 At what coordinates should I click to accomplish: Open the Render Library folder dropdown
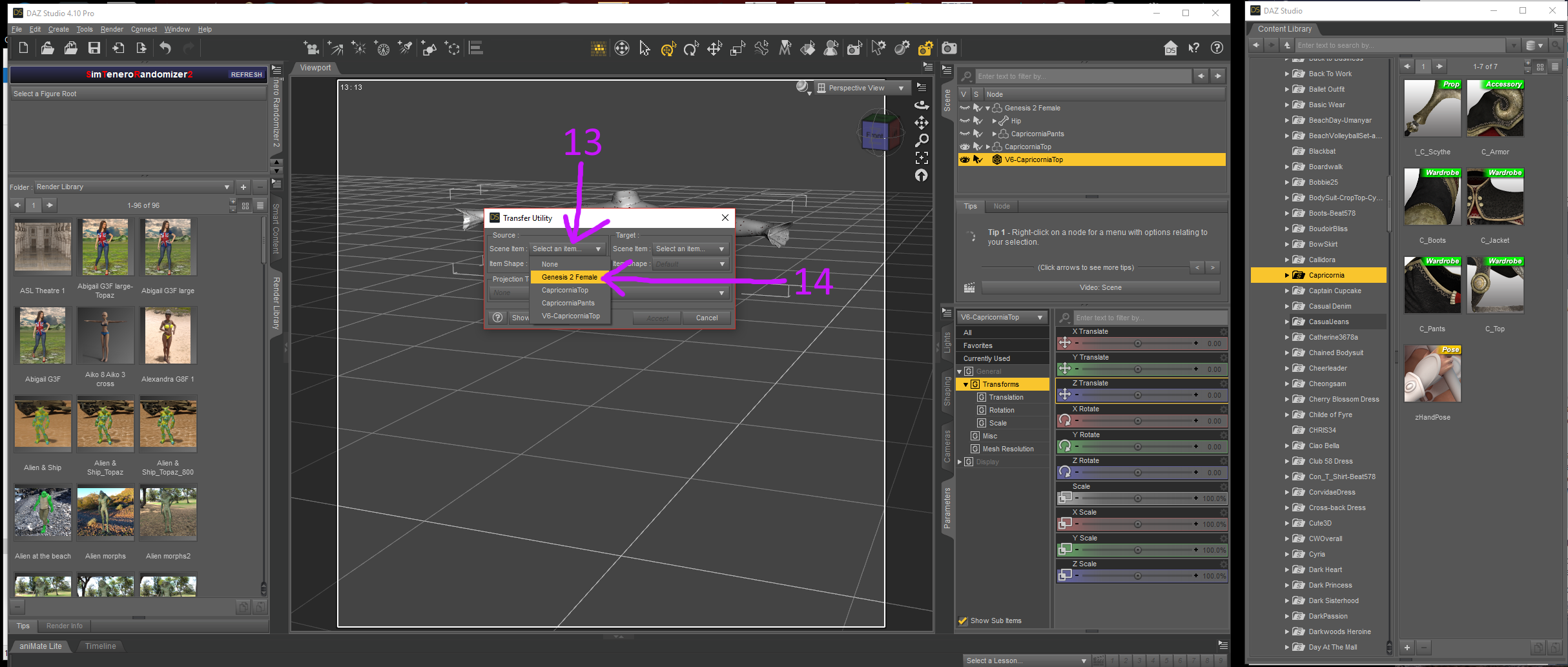[133, 187]
